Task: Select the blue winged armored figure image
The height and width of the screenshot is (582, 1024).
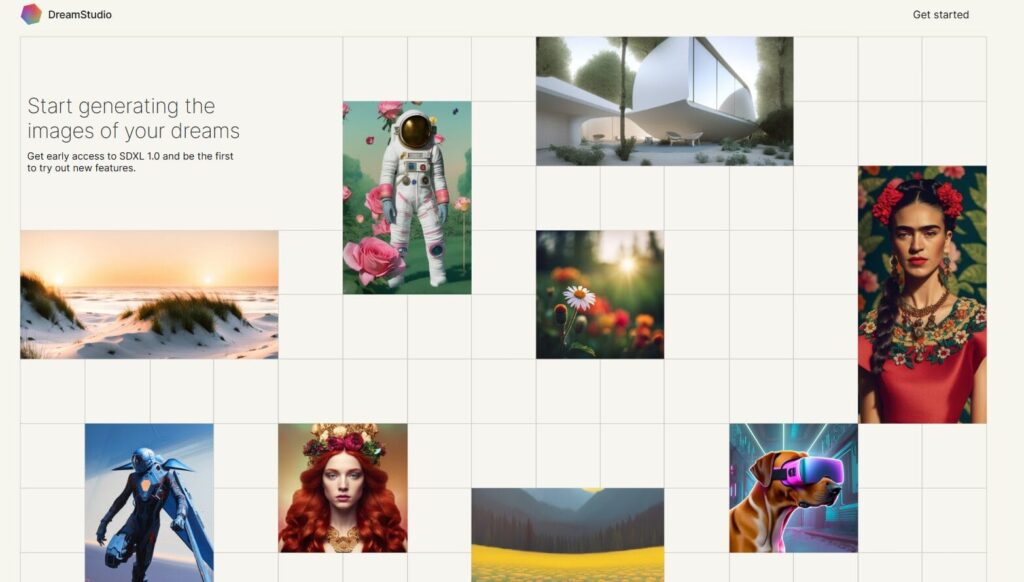Action: (x=149, y=502)
